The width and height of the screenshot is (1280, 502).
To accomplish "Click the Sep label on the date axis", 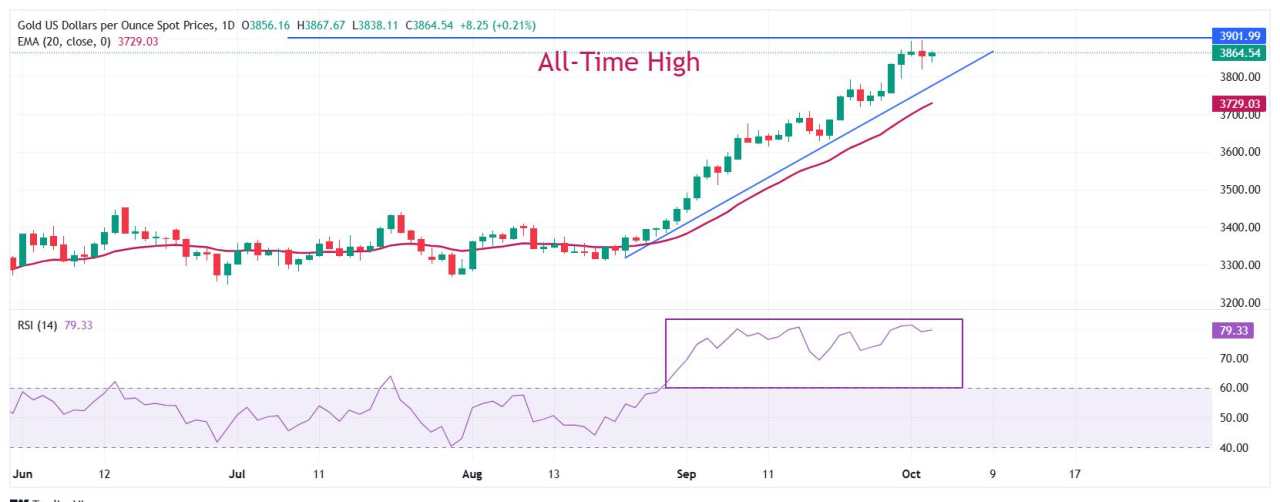I will (x=685, y=471).
